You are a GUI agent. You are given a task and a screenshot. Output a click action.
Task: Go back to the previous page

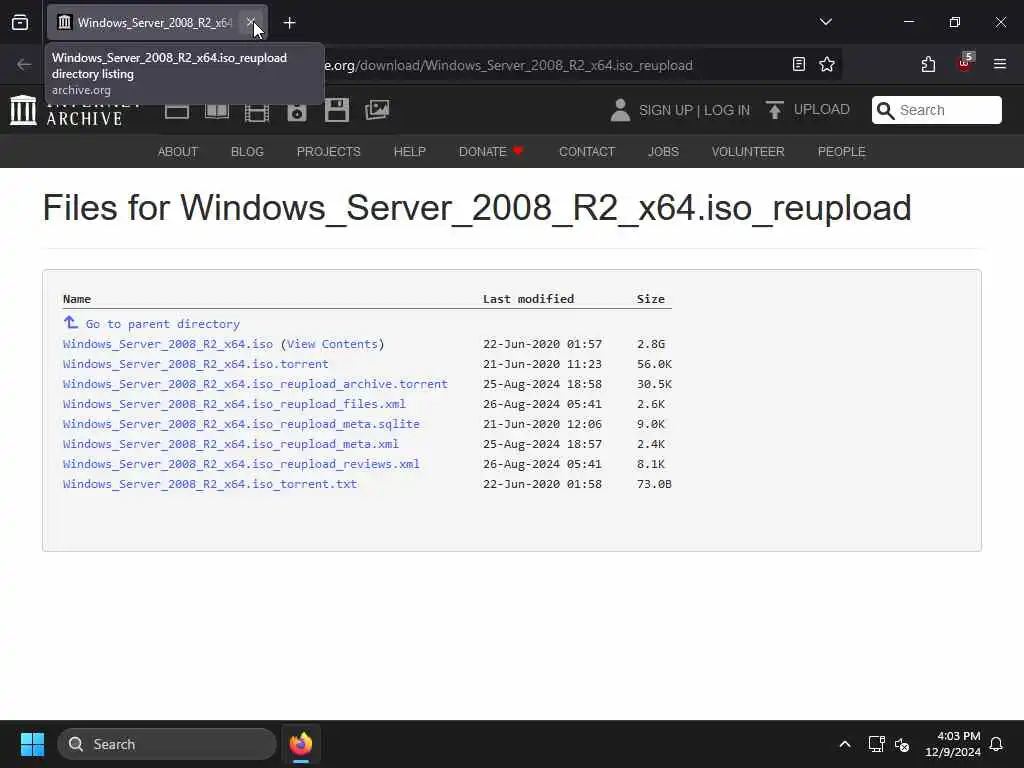click(x=24, y=64)
